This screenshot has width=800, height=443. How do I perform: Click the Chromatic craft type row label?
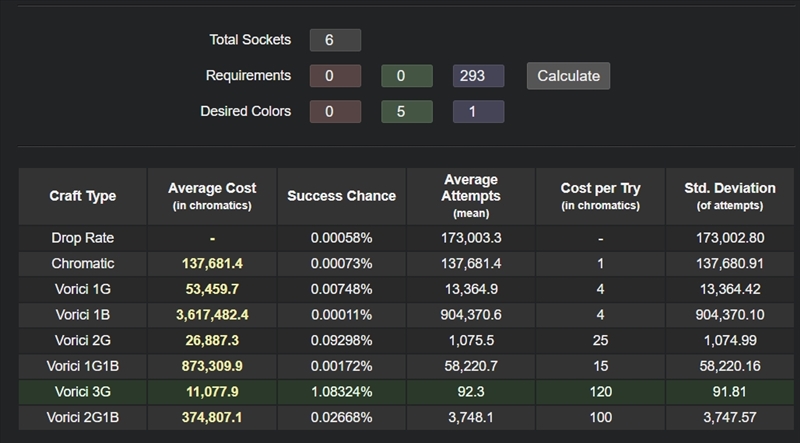coord(82,263)
